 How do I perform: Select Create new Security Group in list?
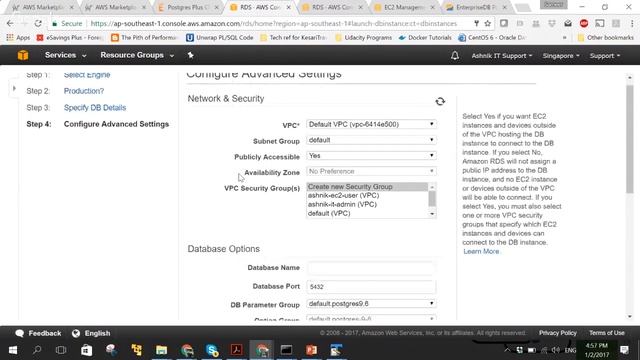pos(367,187)
